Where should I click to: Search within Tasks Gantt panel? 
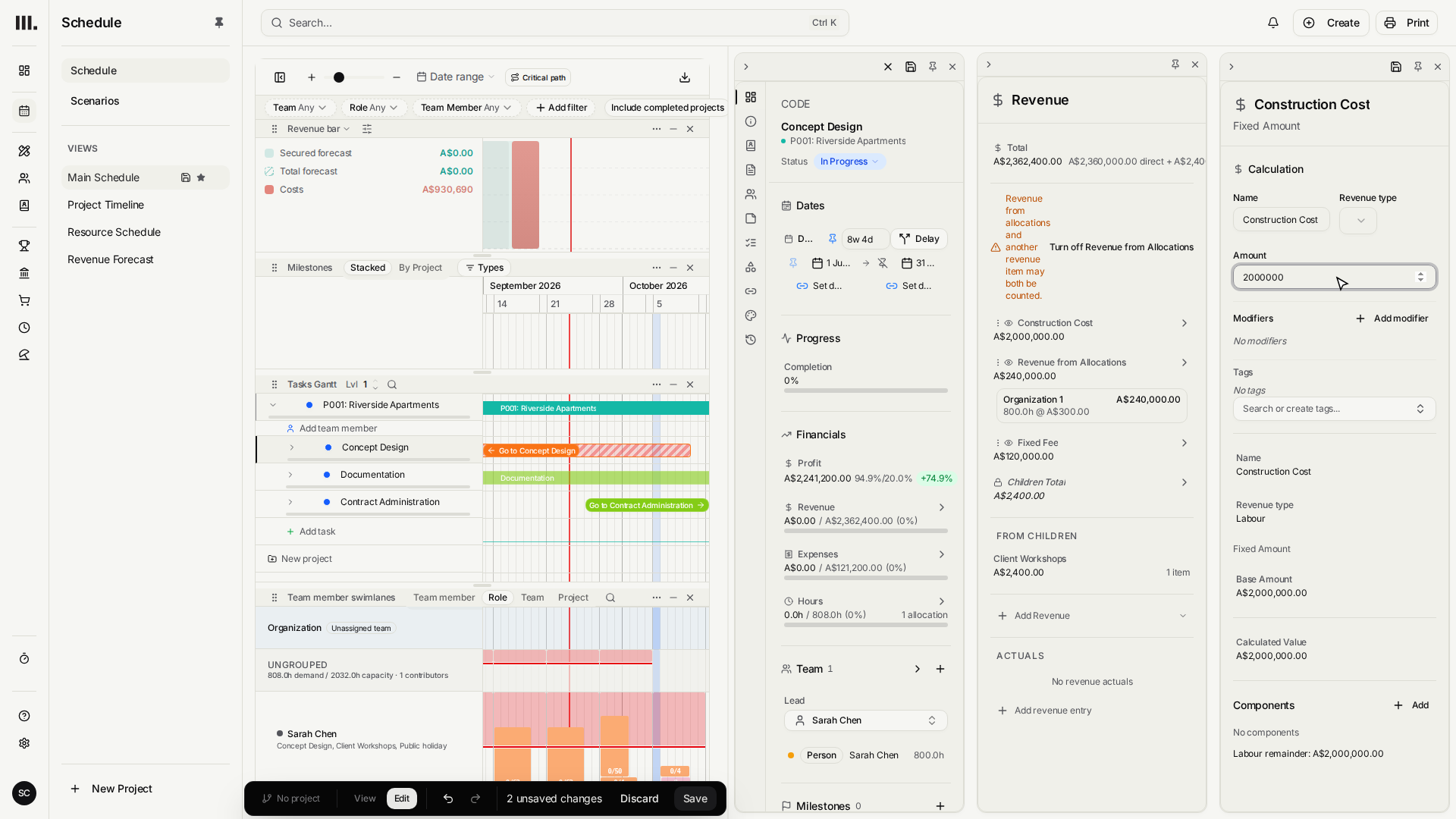(392, 384)
